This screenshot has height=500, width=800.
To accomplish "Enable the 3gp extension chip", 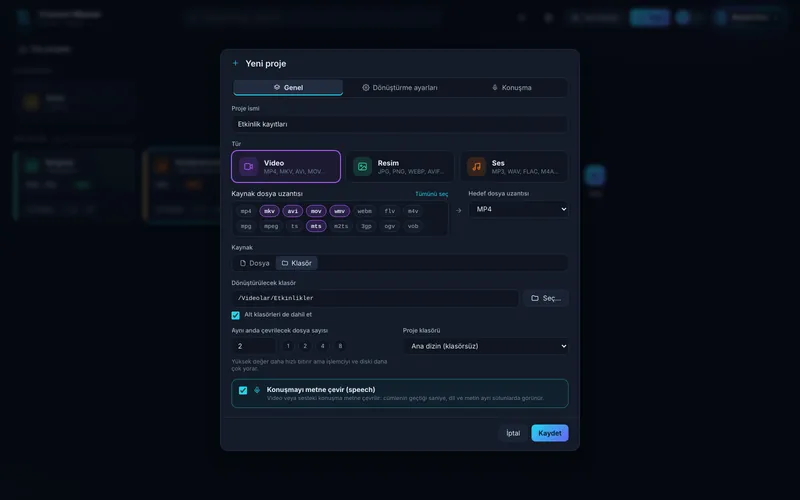I will [366, 226].
